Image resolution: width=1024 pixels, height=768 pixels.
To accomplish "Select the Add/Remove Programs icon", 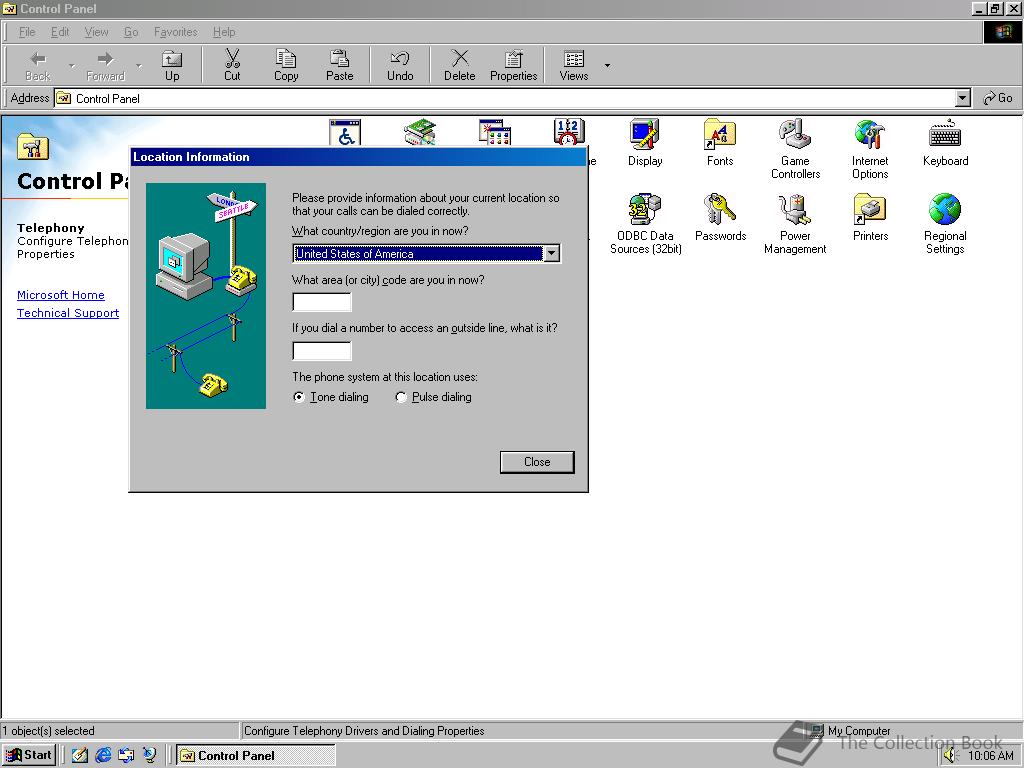I will click(494, 132).
